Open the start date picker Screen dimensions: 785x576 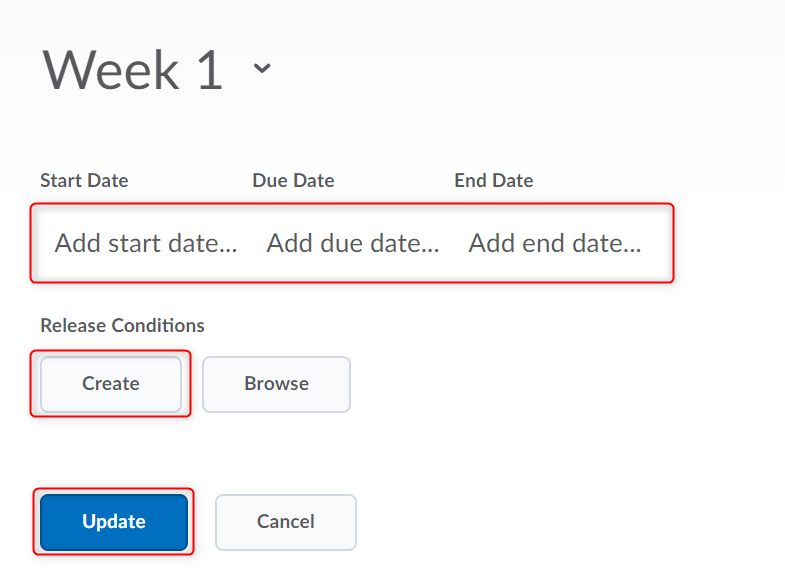point(146,243)
